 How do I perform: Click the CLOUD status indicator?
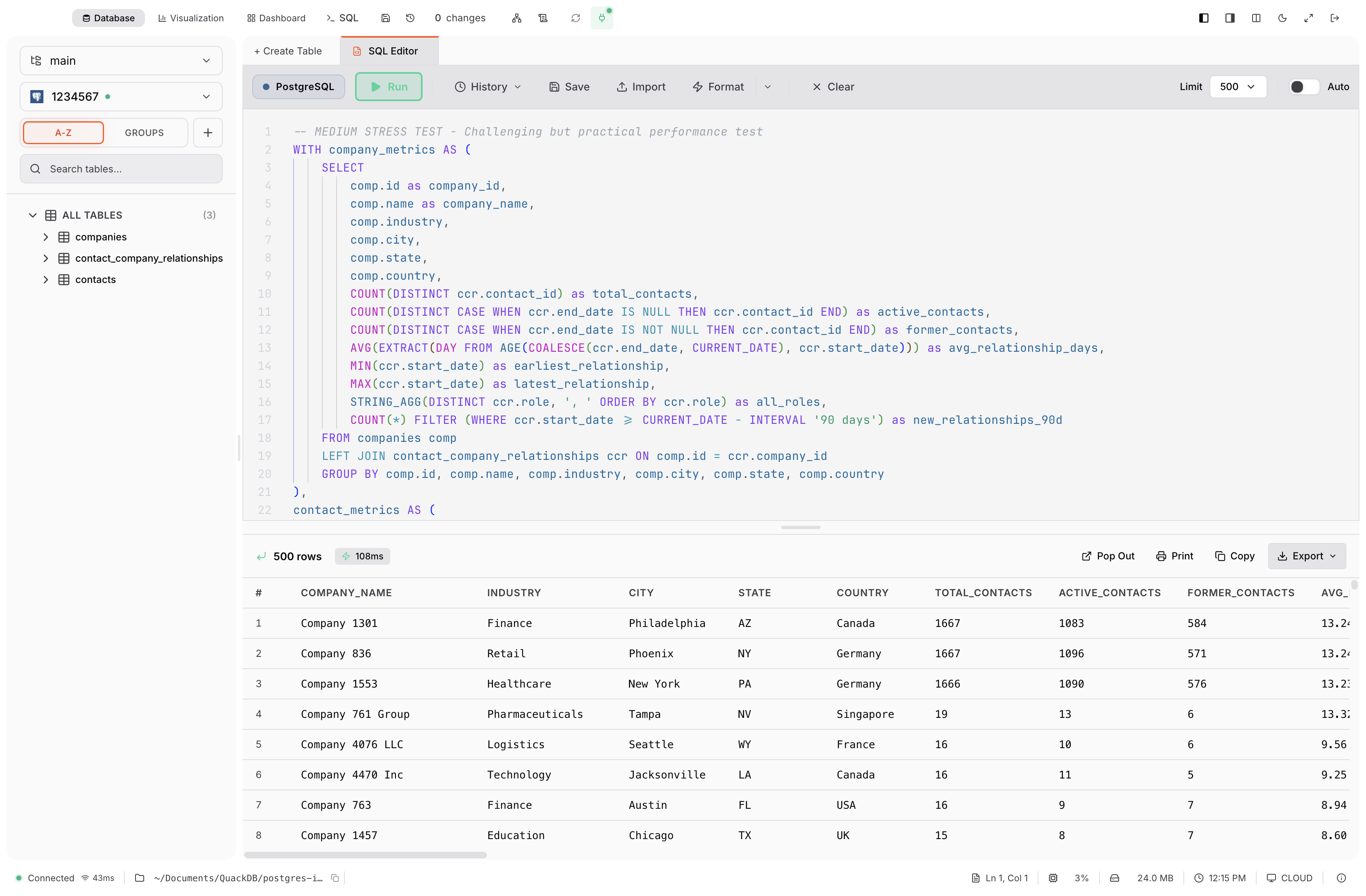[x=1289, y=878]
